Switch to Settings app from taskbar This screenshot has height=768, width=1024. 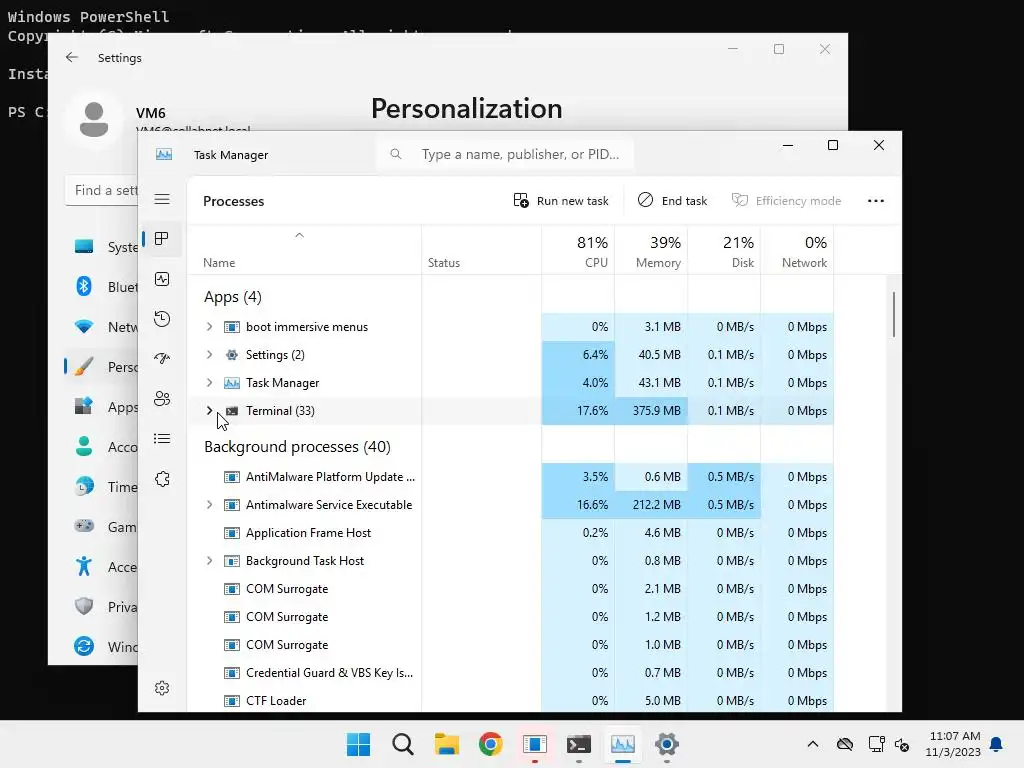tap(667, 744)
